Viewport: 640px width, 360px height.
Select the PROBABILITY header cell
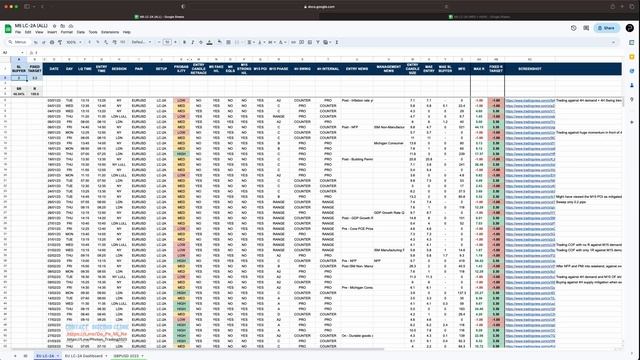tap(181, 69)
